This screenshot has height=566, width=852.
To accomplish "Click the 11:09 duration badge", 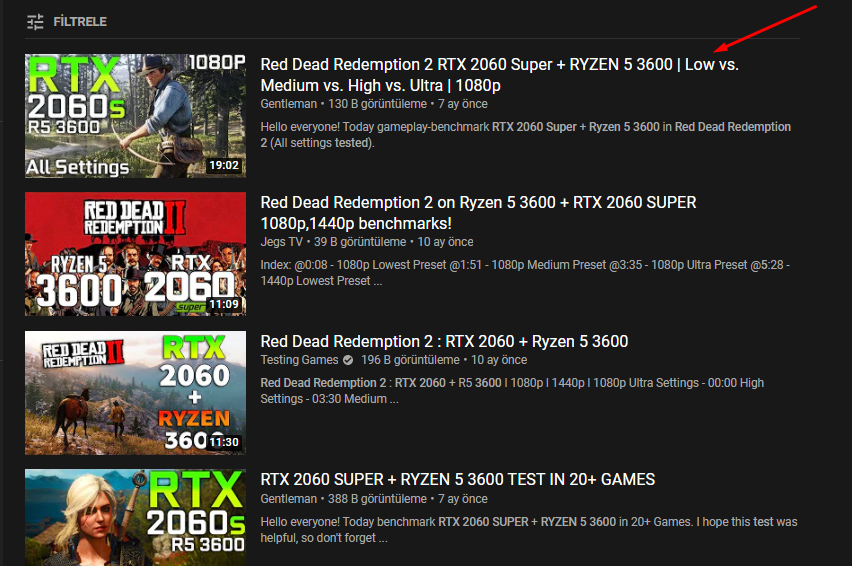I will (224, 304).
